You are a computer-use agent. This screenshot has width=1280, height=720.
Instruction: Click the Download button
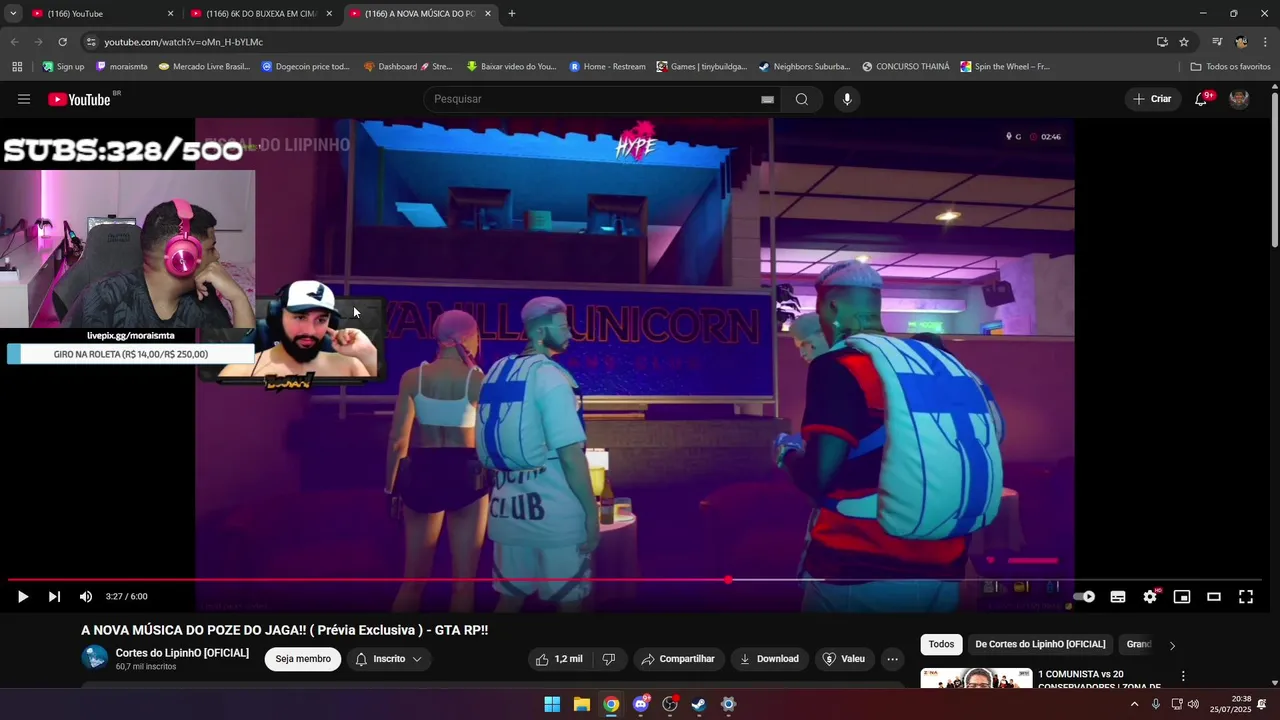769,659
